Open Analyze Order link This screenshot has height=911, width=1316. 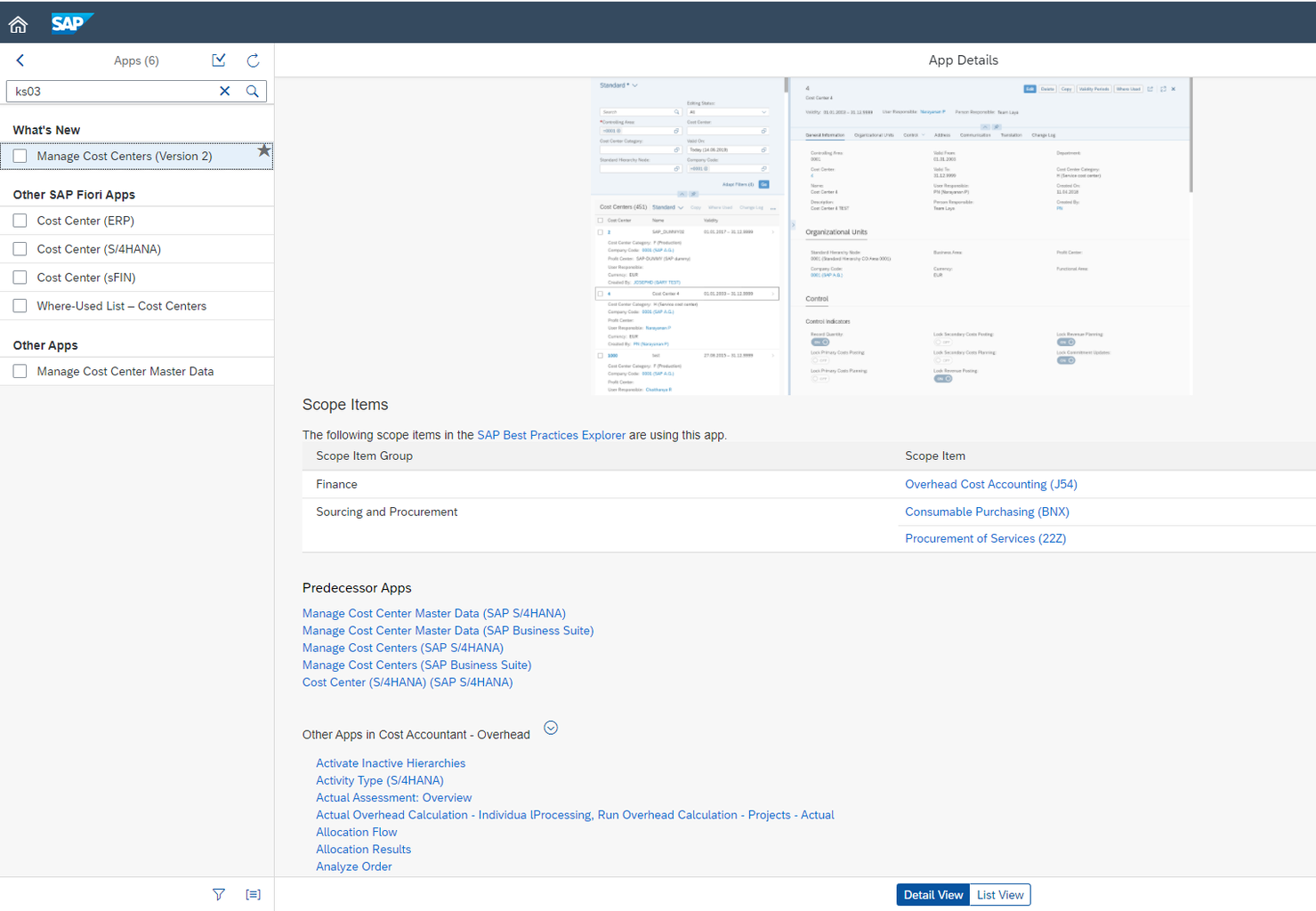pyautogui.click(x=353, y=867)
